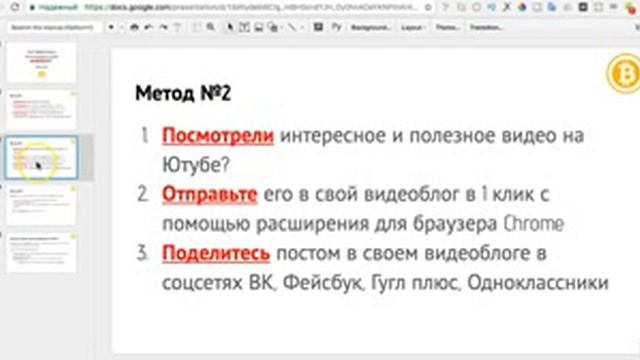Open the Background... dialog
This screenshot has width=640, height=360.
tap(371, 27)
